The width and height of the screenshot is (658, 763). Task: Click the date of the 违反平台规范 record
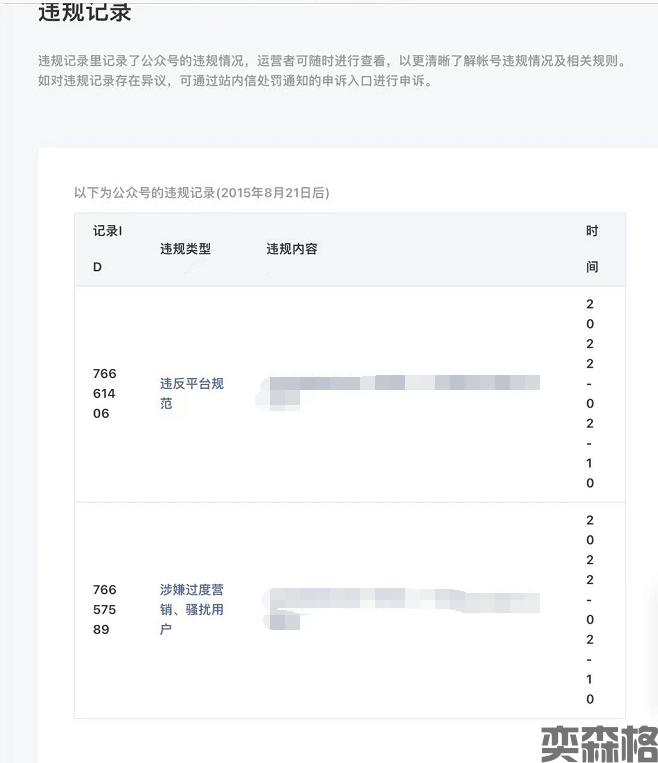(590, 393)
